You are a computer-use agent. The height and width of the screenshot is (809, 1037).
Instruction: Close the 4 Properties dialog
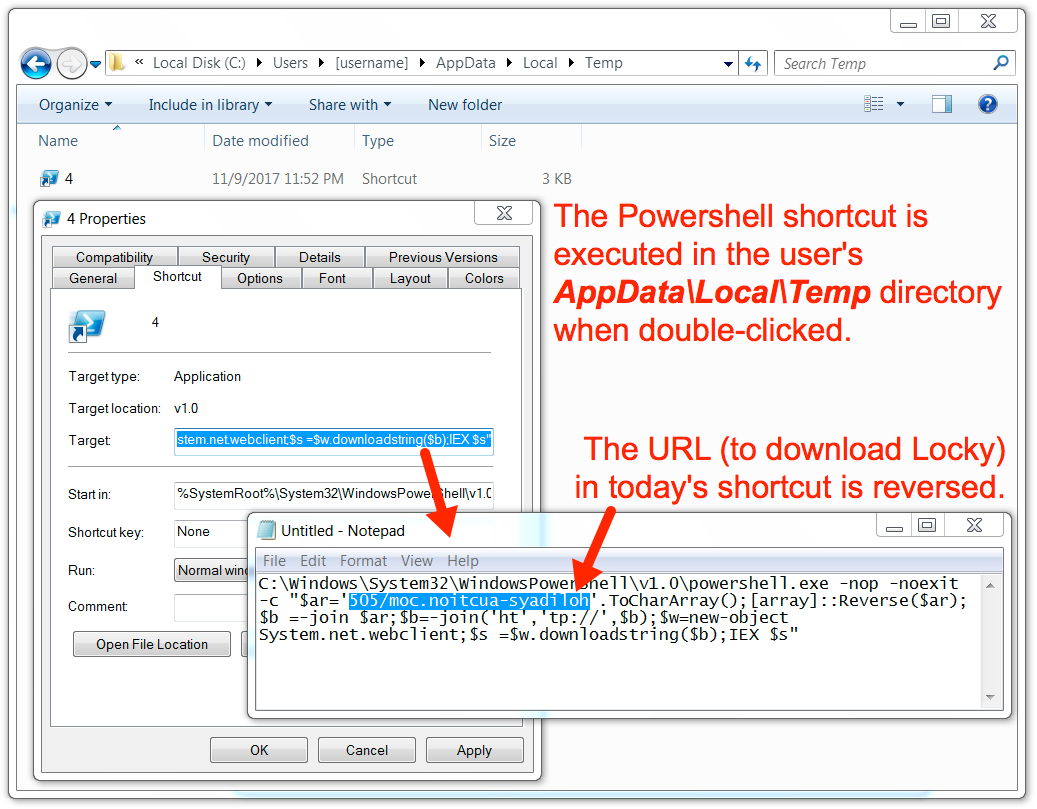[x=504, y=213]
